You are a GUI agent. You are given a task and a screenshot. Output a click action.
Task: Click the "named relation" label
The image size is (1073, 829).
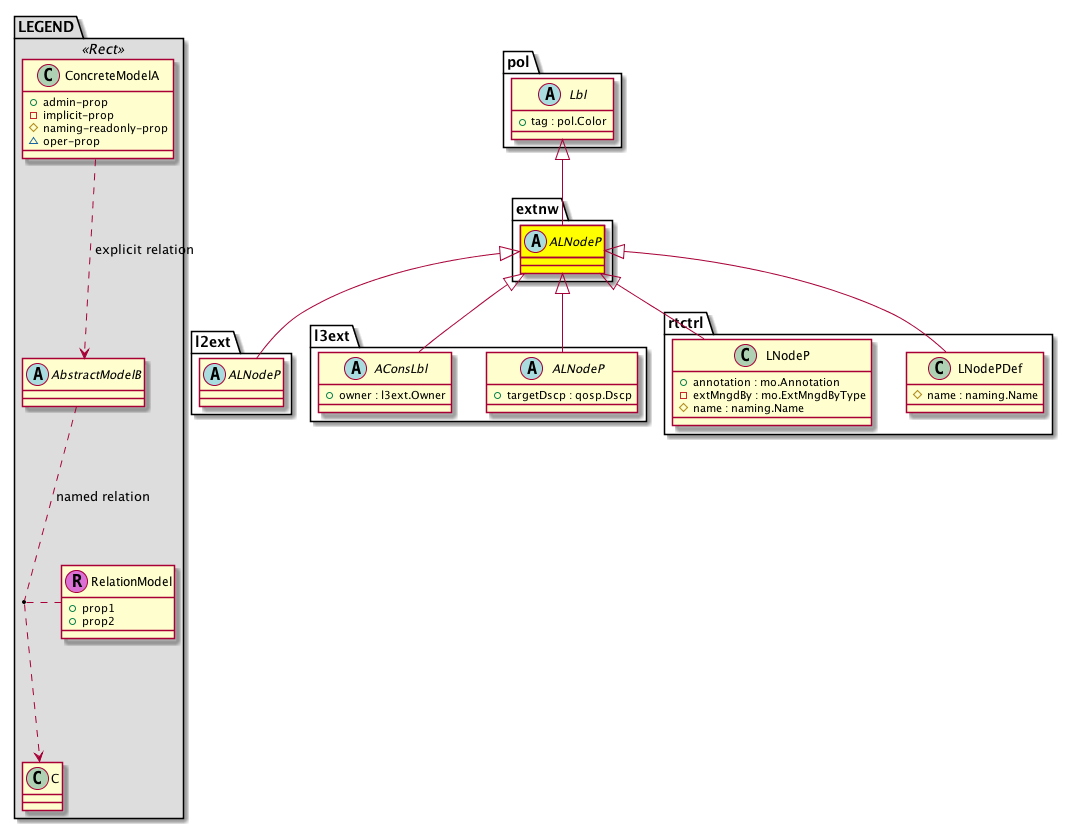pos(103,496)
